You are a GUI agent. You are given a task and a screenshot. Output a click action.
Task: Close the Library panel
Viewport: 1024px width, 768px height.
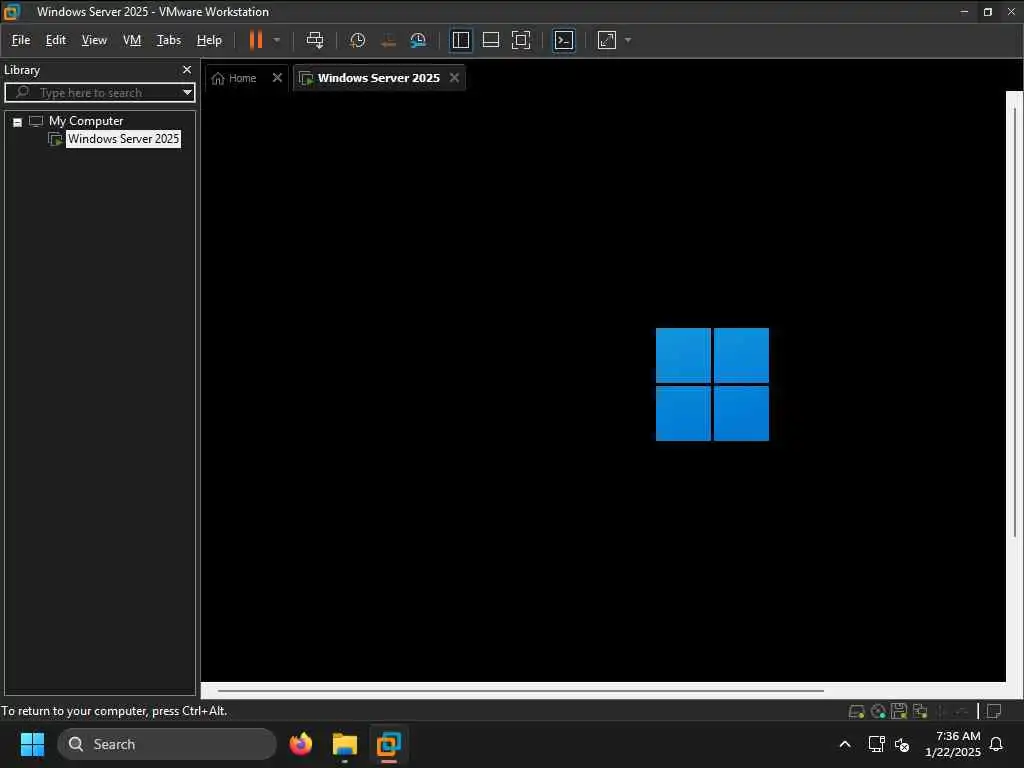click(x=187, y=69)
